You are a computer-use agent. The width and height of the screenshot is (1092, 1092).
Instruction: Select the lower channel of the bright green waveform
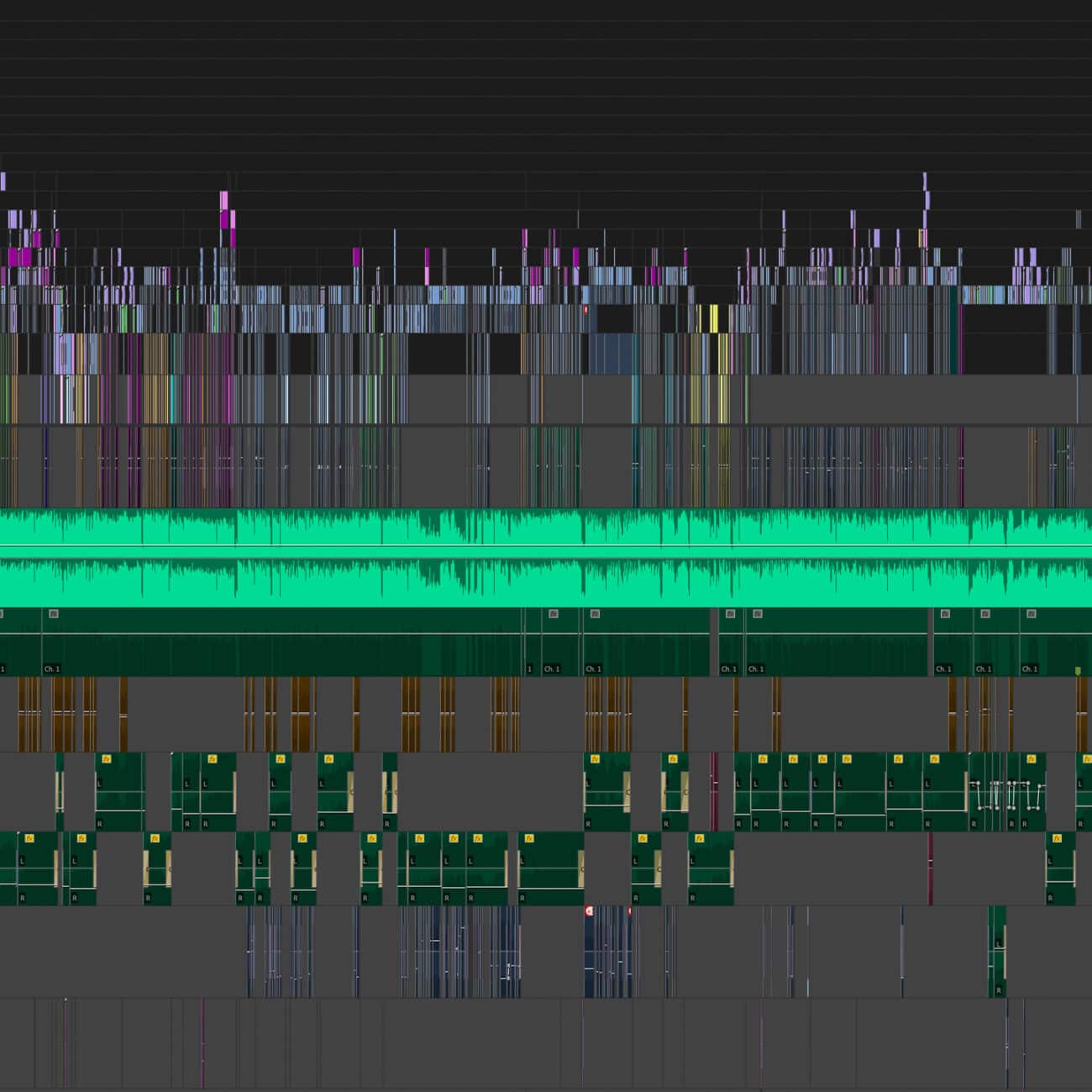coord(546,581)
